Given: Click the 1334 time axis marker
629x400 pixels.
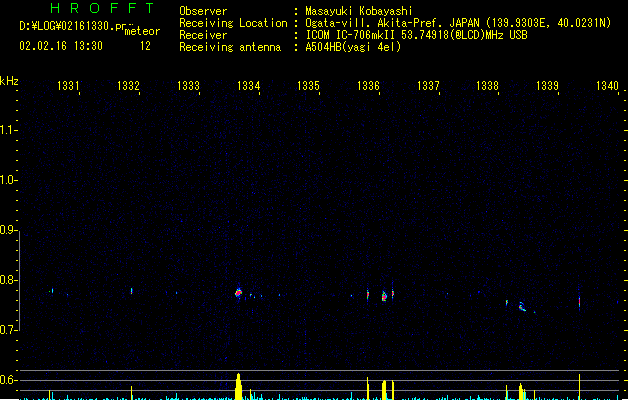Looking at the screenshot, I should pos(248,86).
